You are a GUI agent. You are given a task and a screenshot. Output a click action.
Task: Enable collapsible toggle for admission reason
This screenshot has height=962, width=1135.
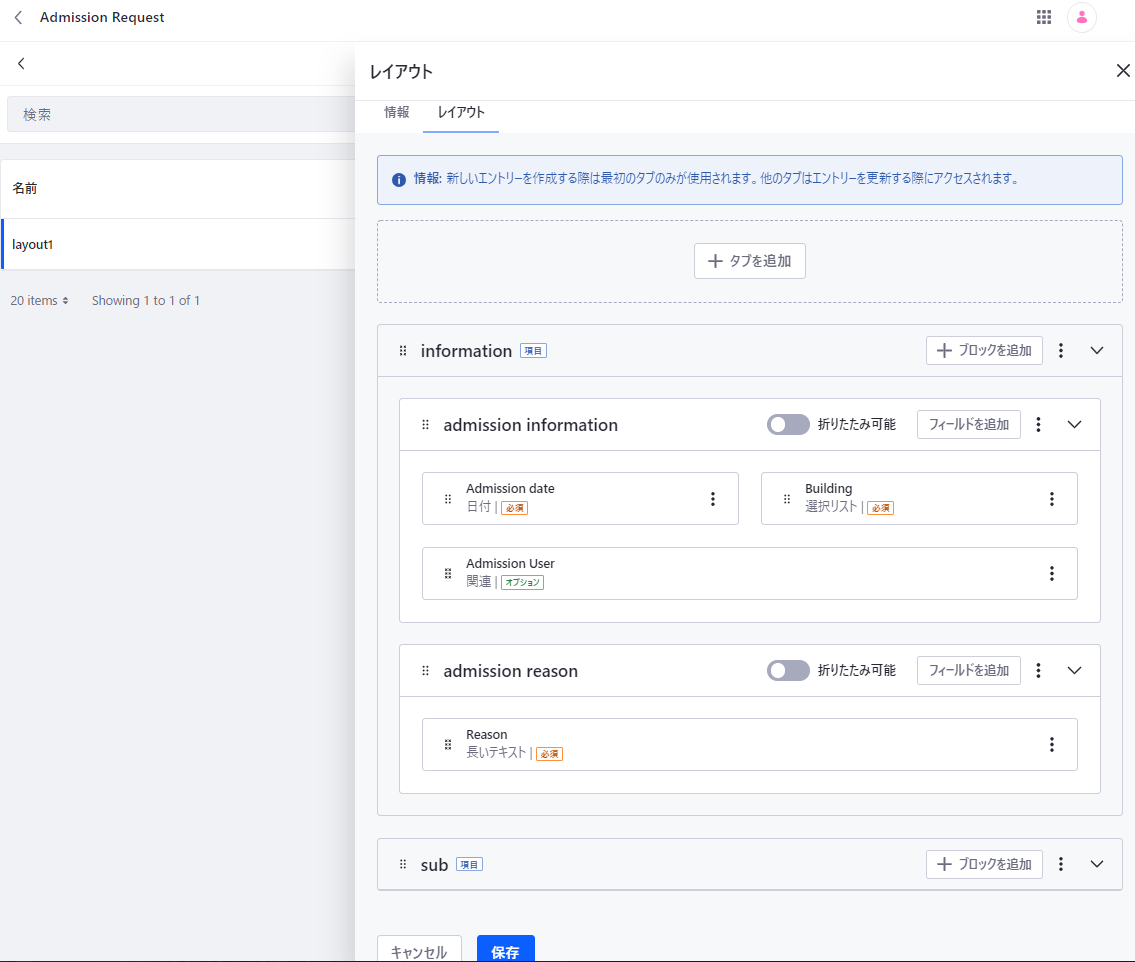[788, 671]
